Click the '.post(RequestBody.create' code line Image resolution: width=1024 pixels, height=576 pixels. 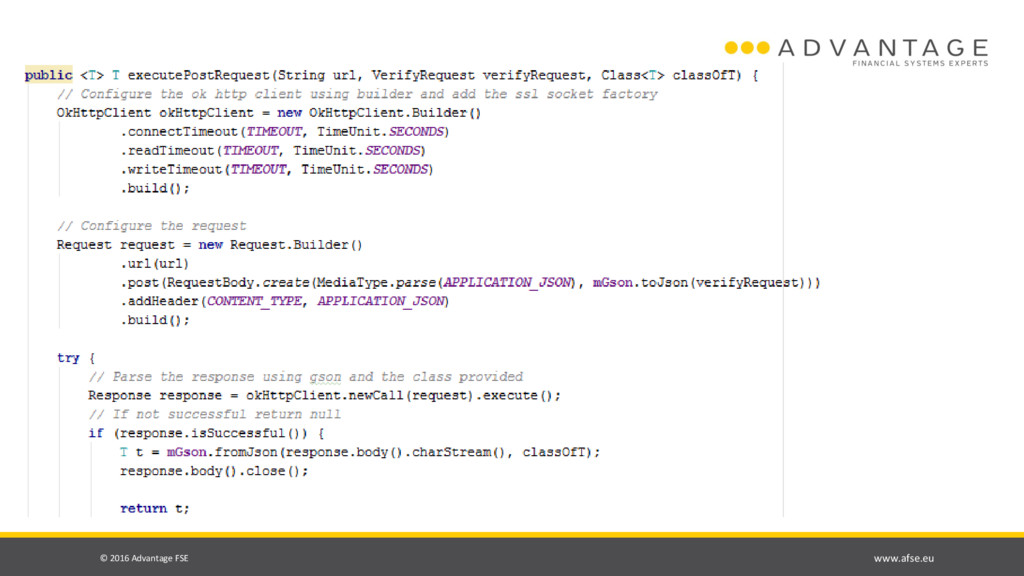coord(470,283)
